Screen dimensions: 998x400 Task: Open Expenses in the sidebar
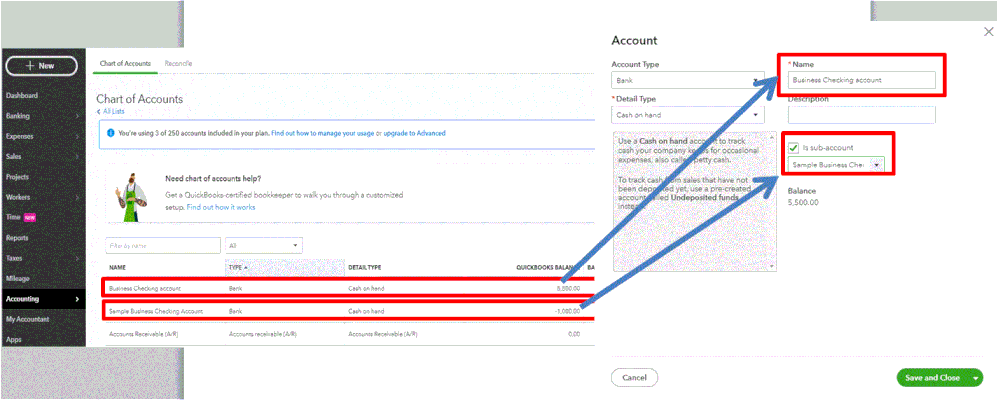click(x=20, y=136)
